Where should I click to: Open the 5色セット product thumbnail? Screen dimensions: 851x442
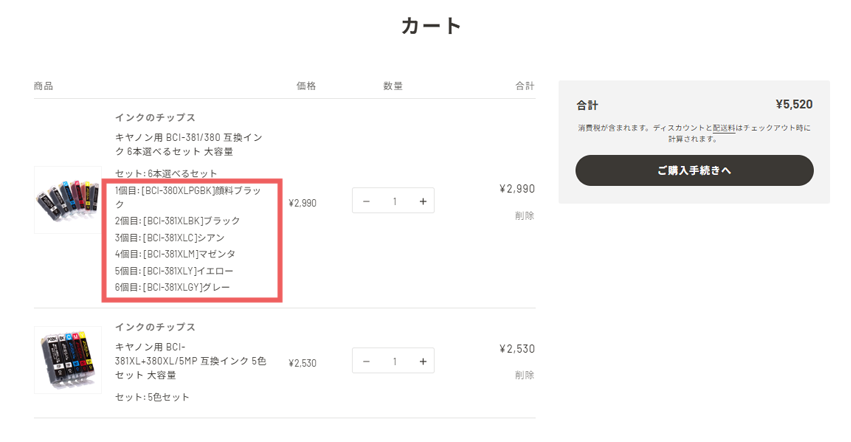68,359
